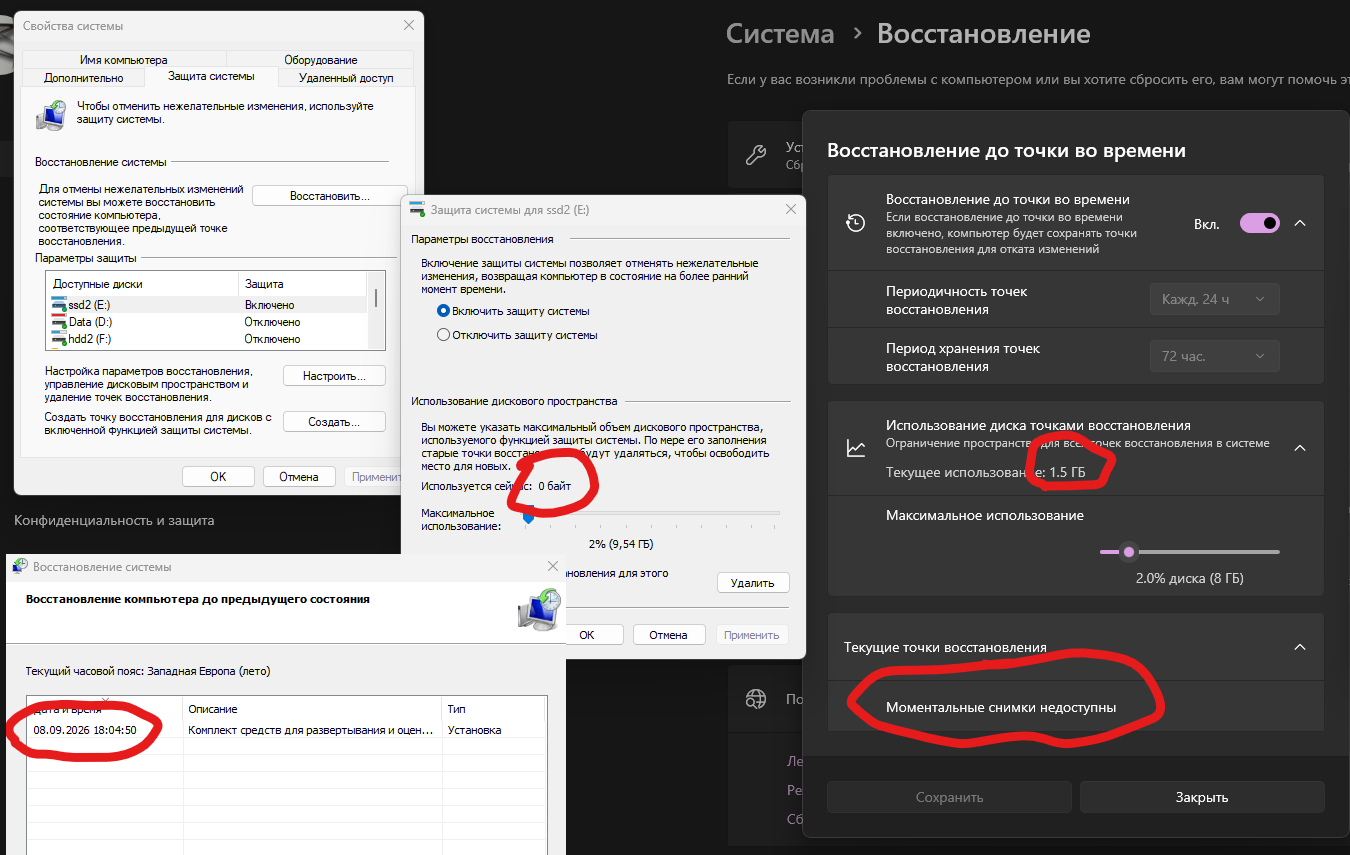1350x855 pixels.
Task: Click the 2.0% диска (8 ГБ) label
Action: [1189, 578]
